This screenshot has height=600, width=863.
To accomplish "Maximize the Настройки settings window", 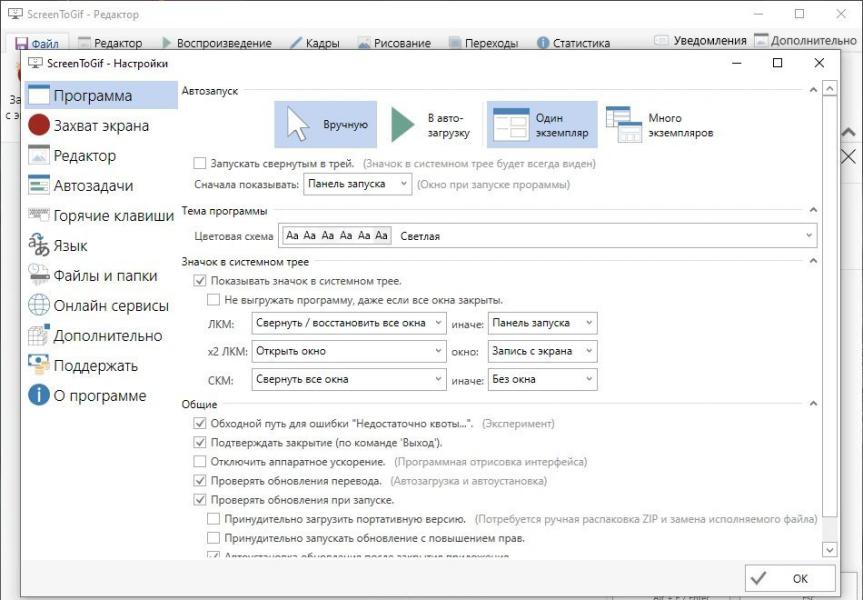I will coord(777,63).
